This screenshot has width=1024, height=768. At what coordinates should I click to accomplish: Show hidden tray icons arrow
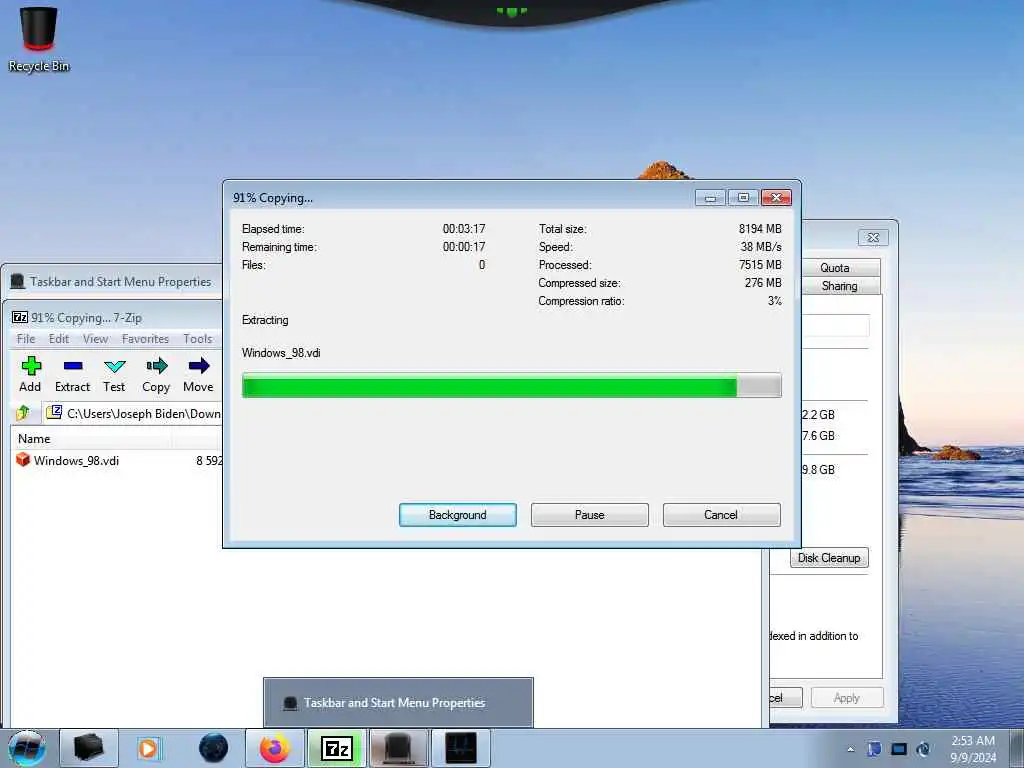click(x=850, y=749)
